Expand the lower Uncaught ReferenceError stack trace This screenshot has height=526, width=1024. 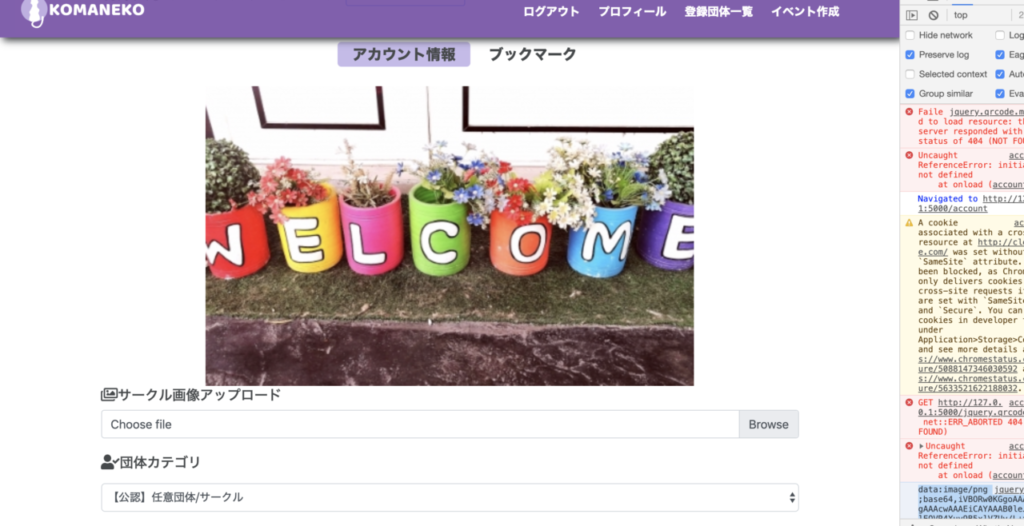(921, 446)
